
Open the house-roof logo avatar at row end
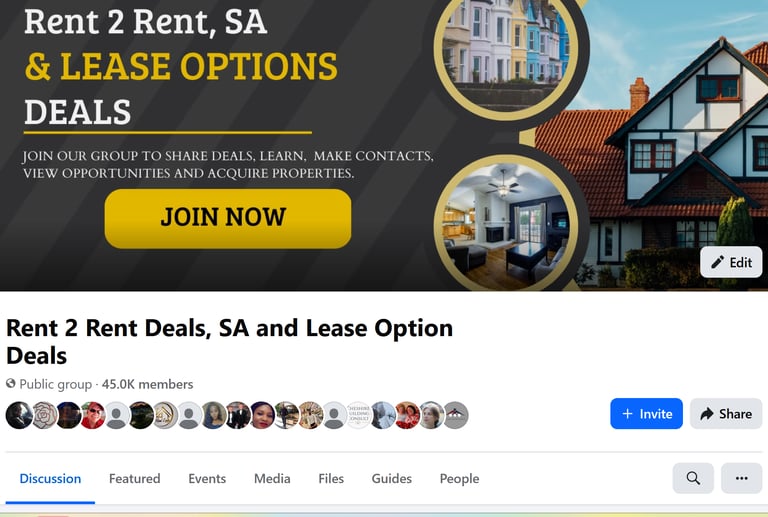pyautogui.click(x=456, y=415)
